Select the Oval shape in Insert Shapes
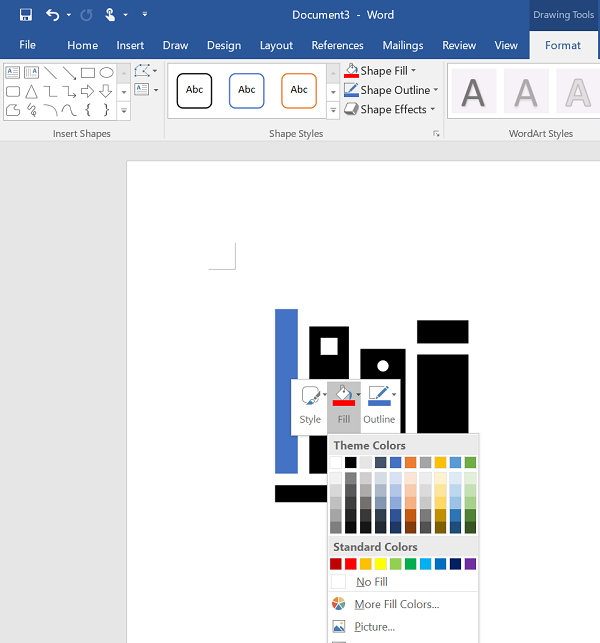Viewport: 600px width, 643px height. [x=106, y=72]
